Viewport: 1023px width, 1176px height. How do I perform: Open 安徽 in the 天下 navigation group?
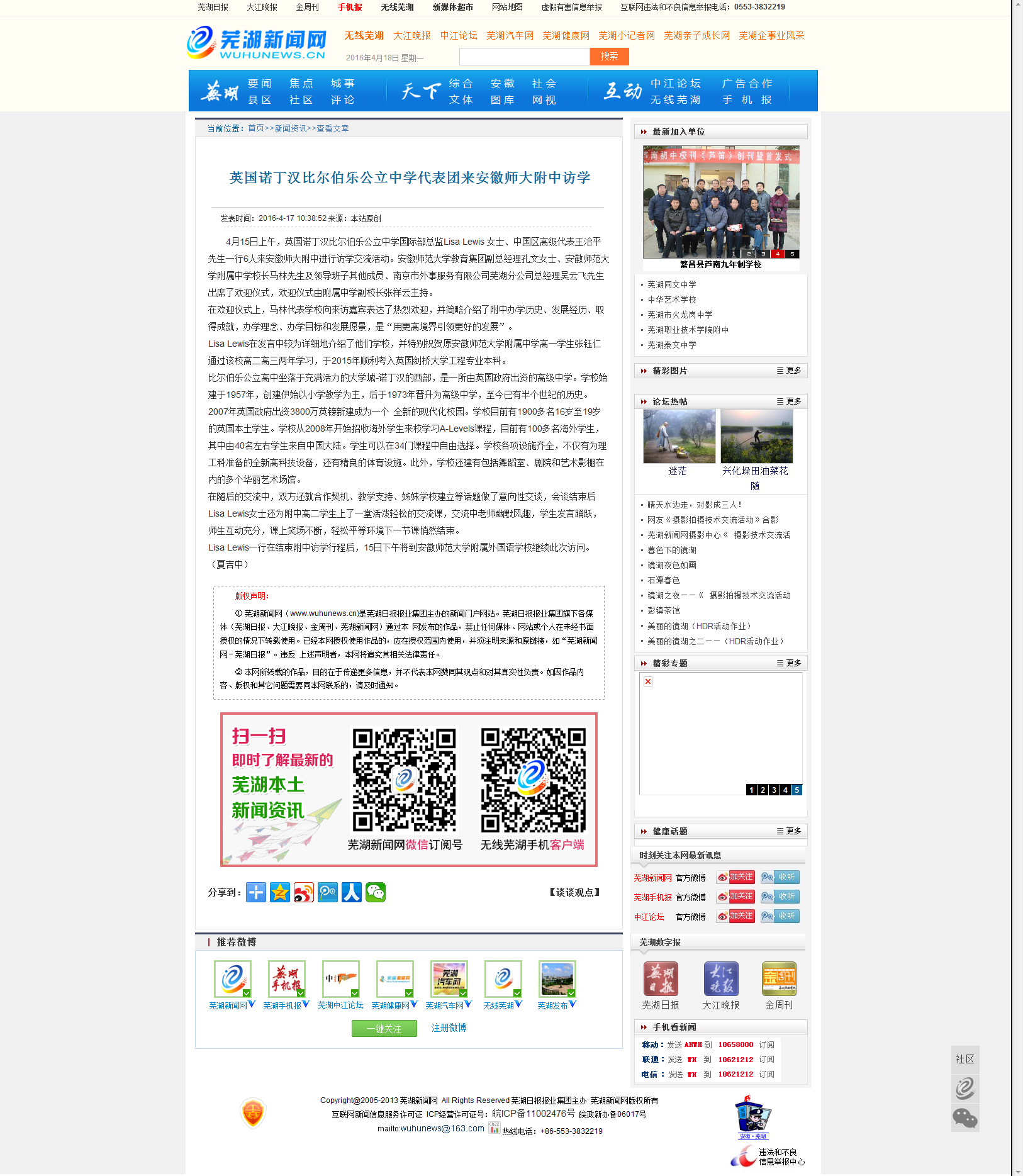click(503, 84)
